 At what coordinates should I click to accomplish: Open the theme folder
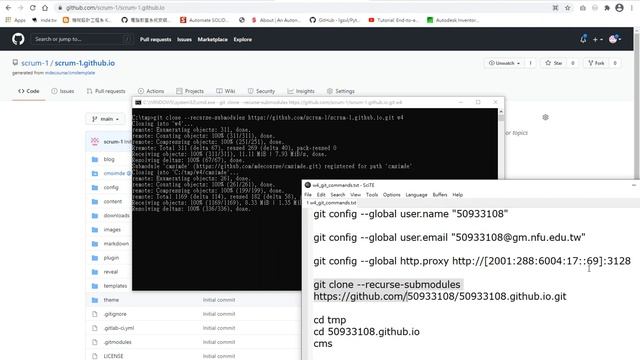[x=111, y=300]
